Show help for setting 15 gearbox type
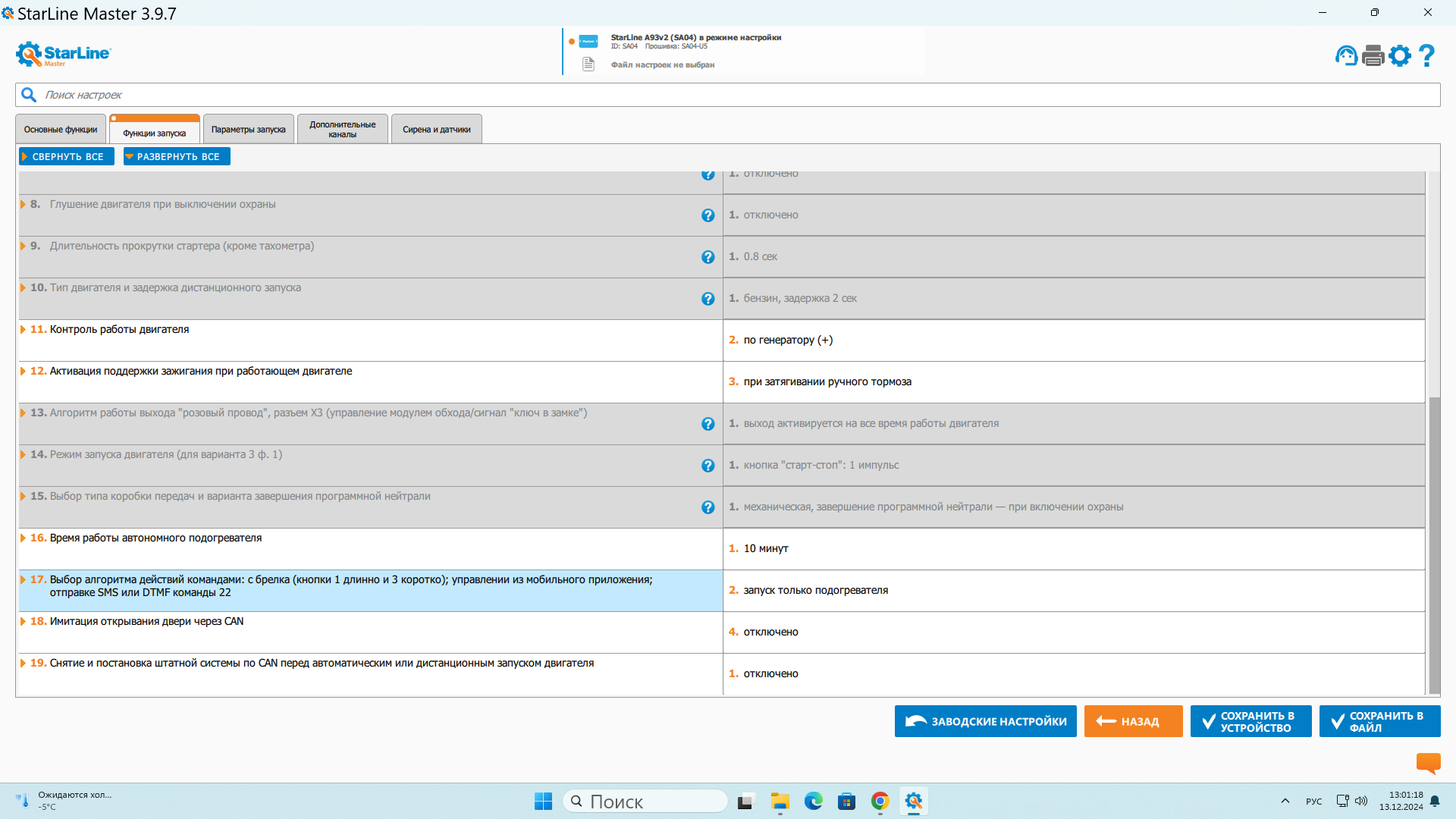Viewport: 1456px width, 819px height. (x=708, y=507)
